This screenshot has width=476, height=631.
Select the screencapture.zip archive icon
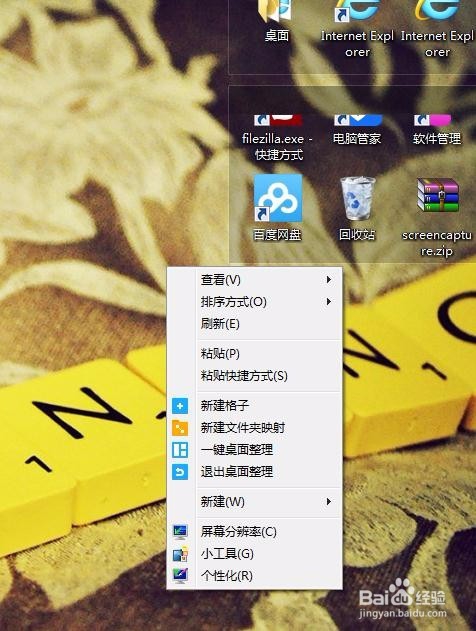pyautogui.click(x=438, y=195)
